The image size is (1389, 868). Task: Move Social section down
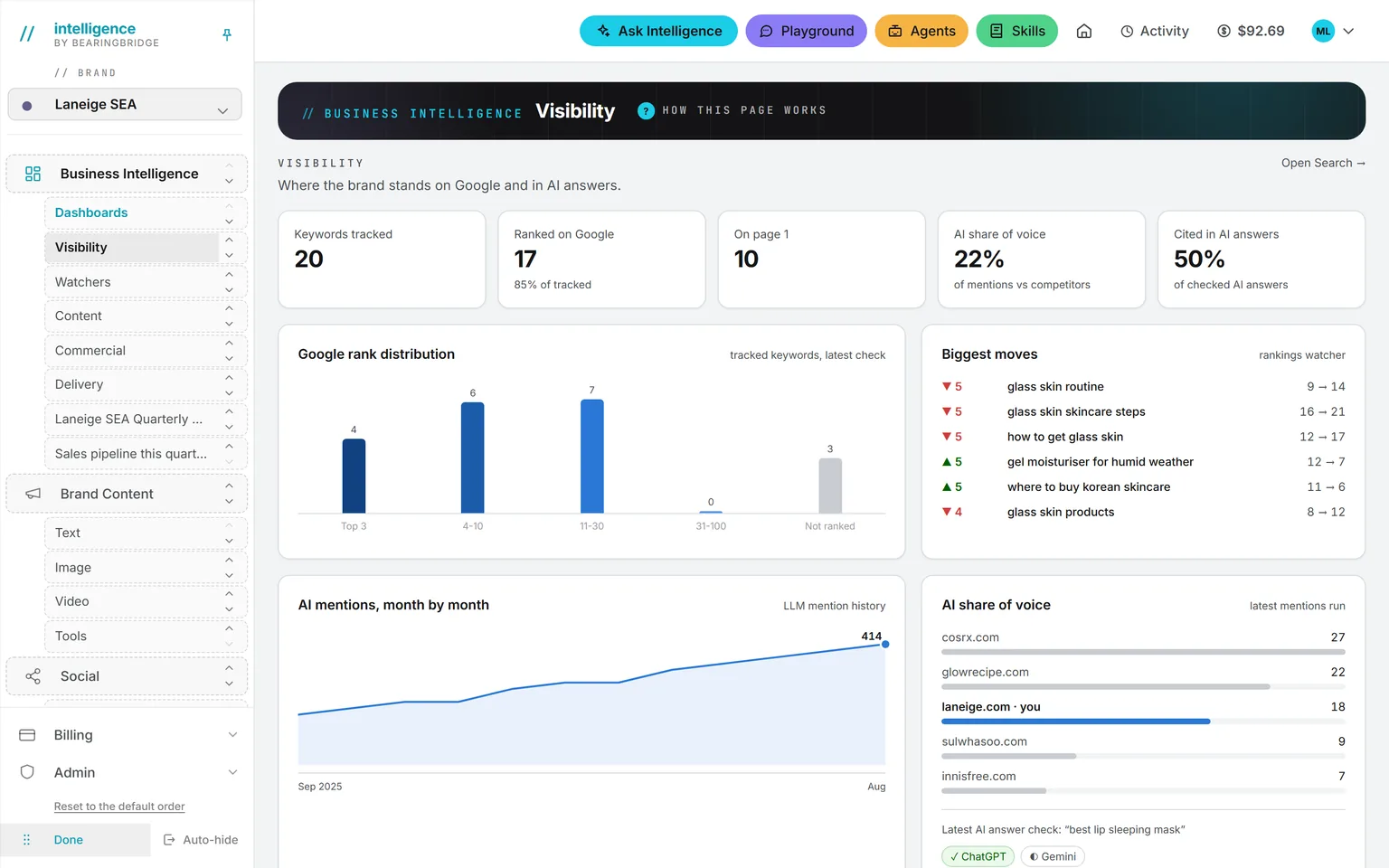pyautogui.click(x=229, y=684)
